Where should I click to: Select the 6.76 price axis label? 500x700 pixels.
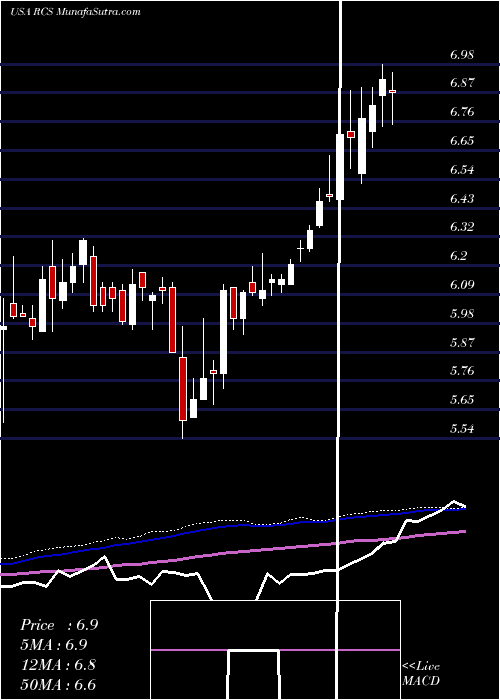(x=462, y=112)
